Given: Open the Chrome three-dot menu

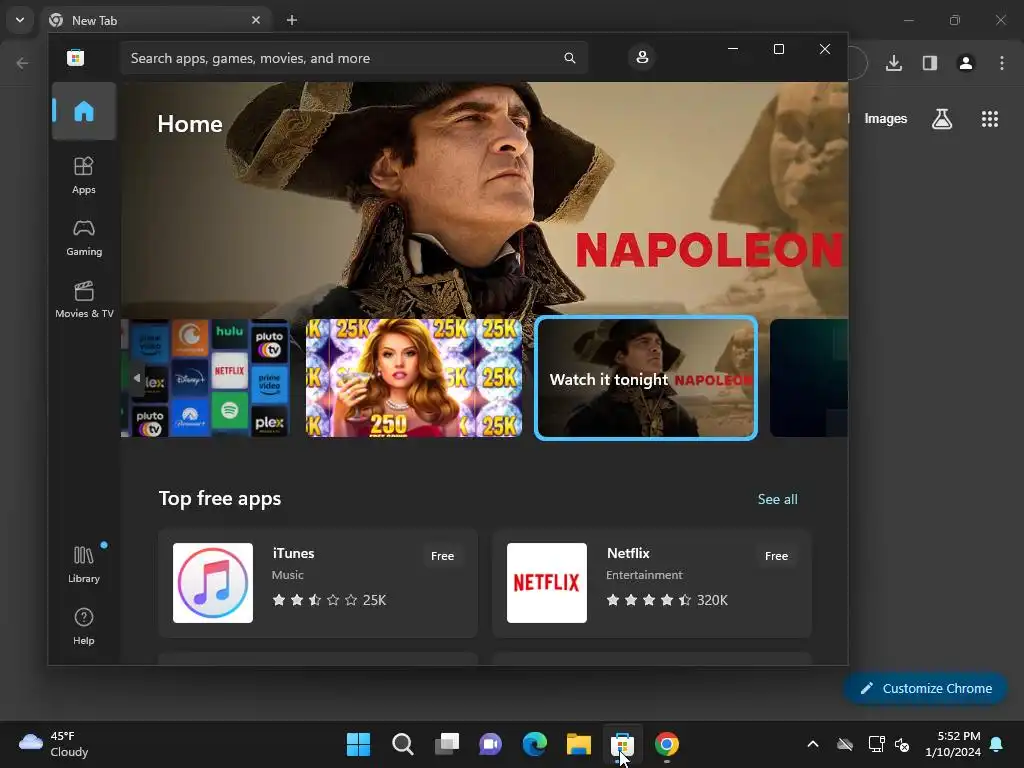Looking at the screenshot, I should [x=1002, y=63].
